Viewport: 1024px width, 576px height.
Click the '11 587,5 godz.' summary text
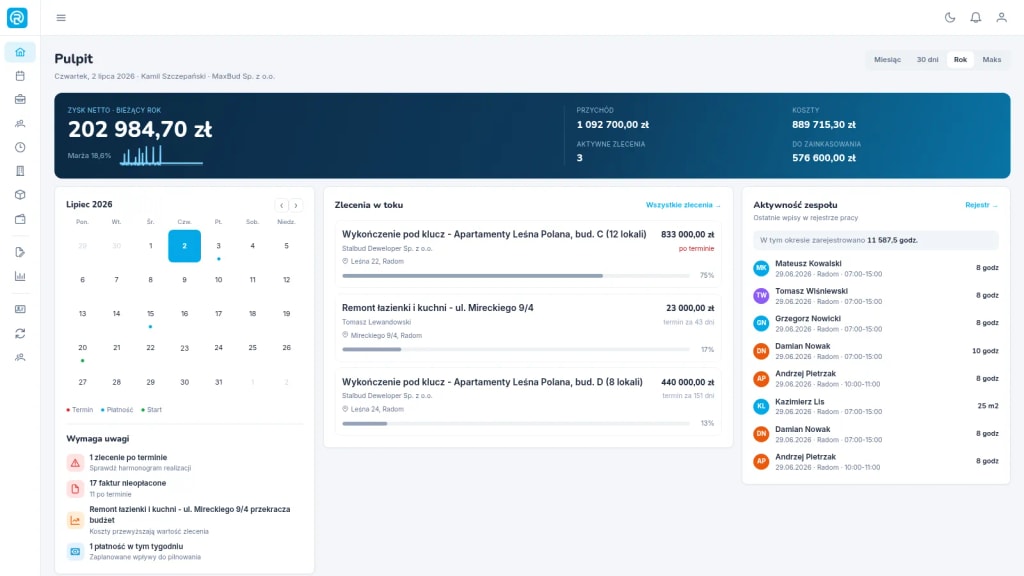click(x=892, y=240)
